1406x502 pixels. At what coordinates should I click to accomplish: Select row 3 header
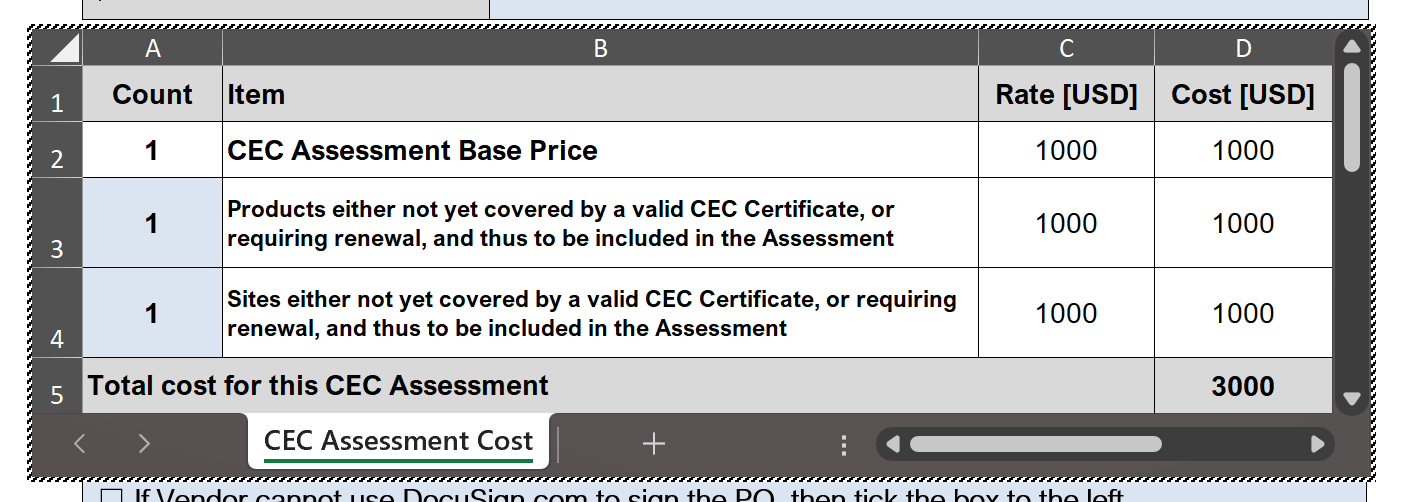click(x=57, y=224)
